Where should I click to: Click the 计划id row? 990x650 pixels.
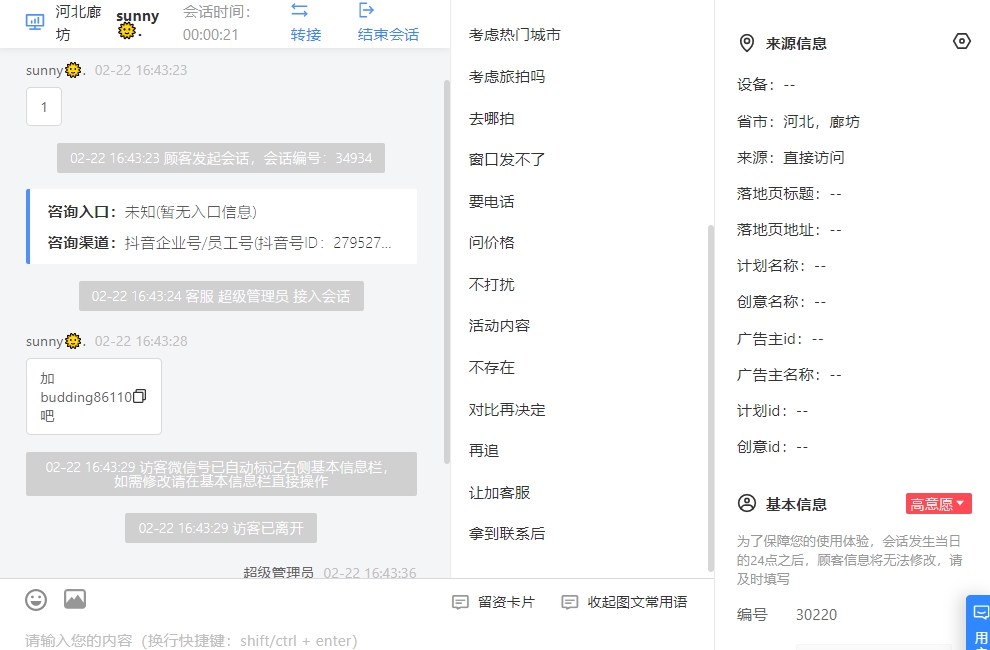point(773,411)
